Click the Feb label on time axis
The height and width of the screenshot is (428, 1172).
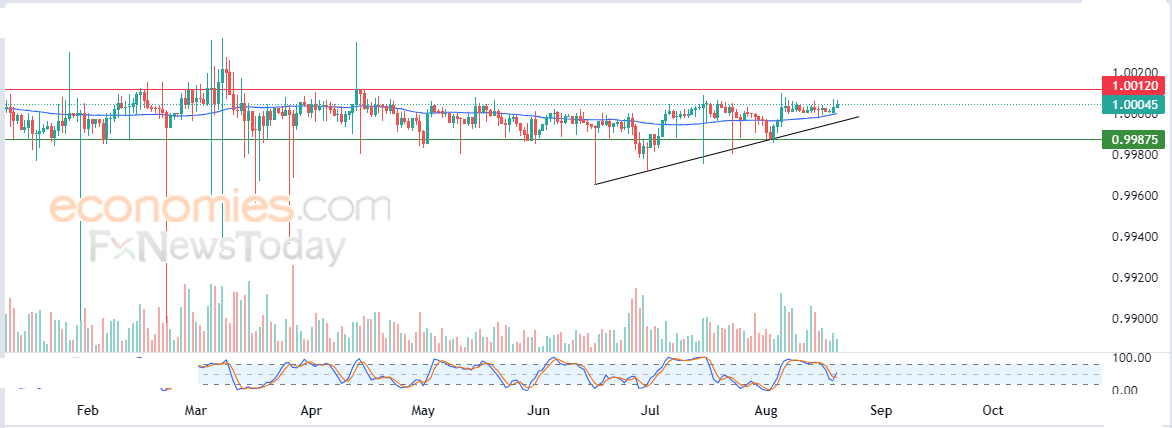point(88,411)
